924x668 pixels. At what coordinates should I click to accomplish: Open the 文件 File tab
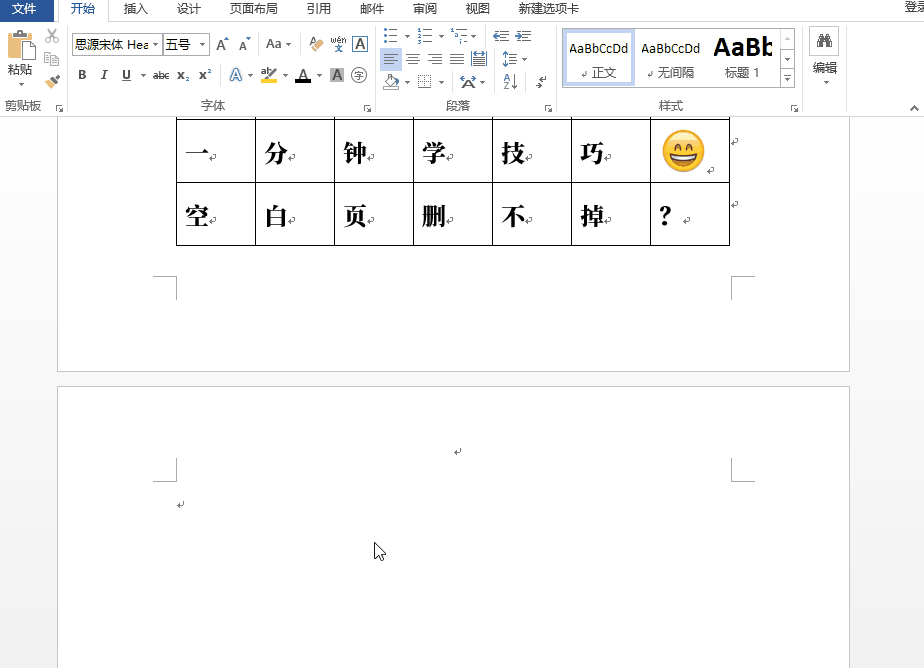[x=24, y=9]
